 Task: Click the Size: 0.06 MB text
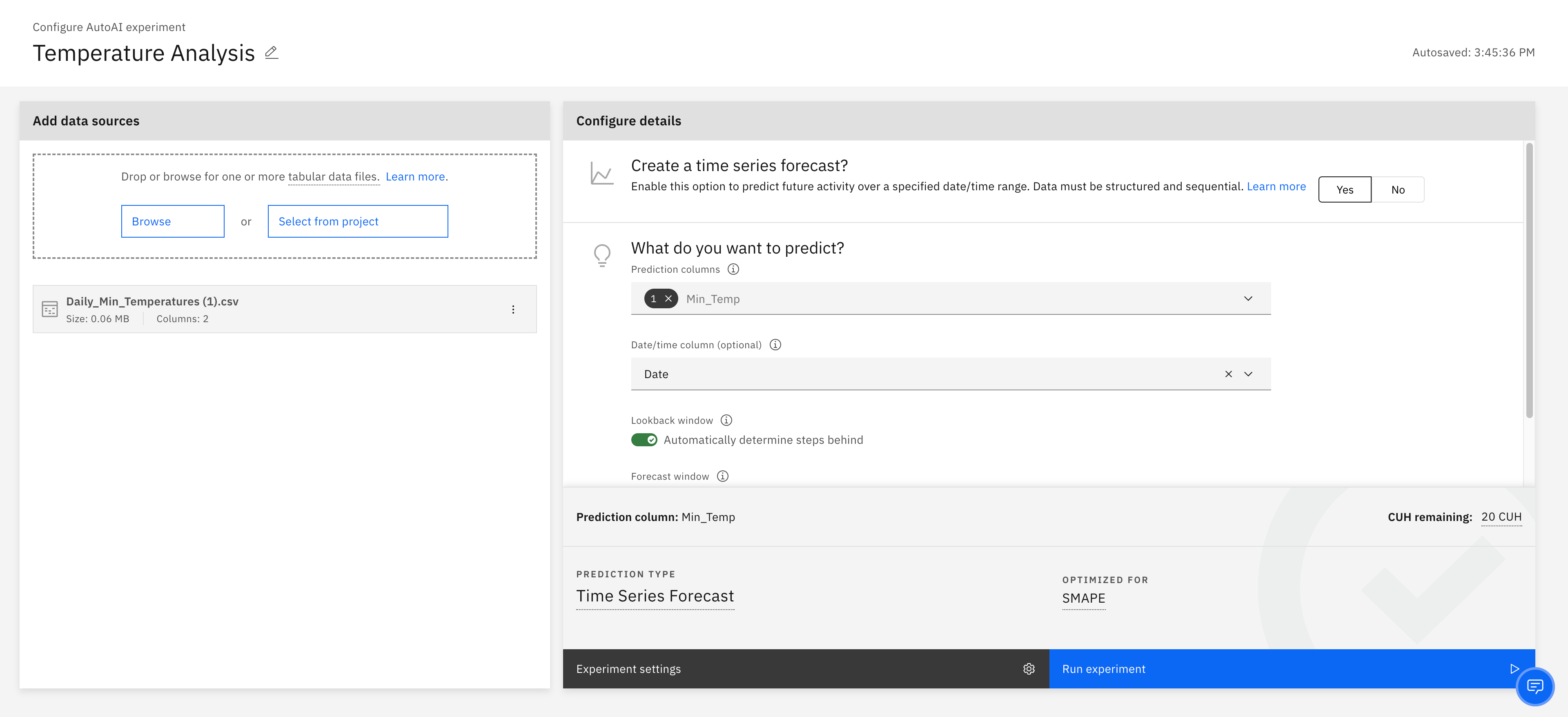[x=98, y=318]
